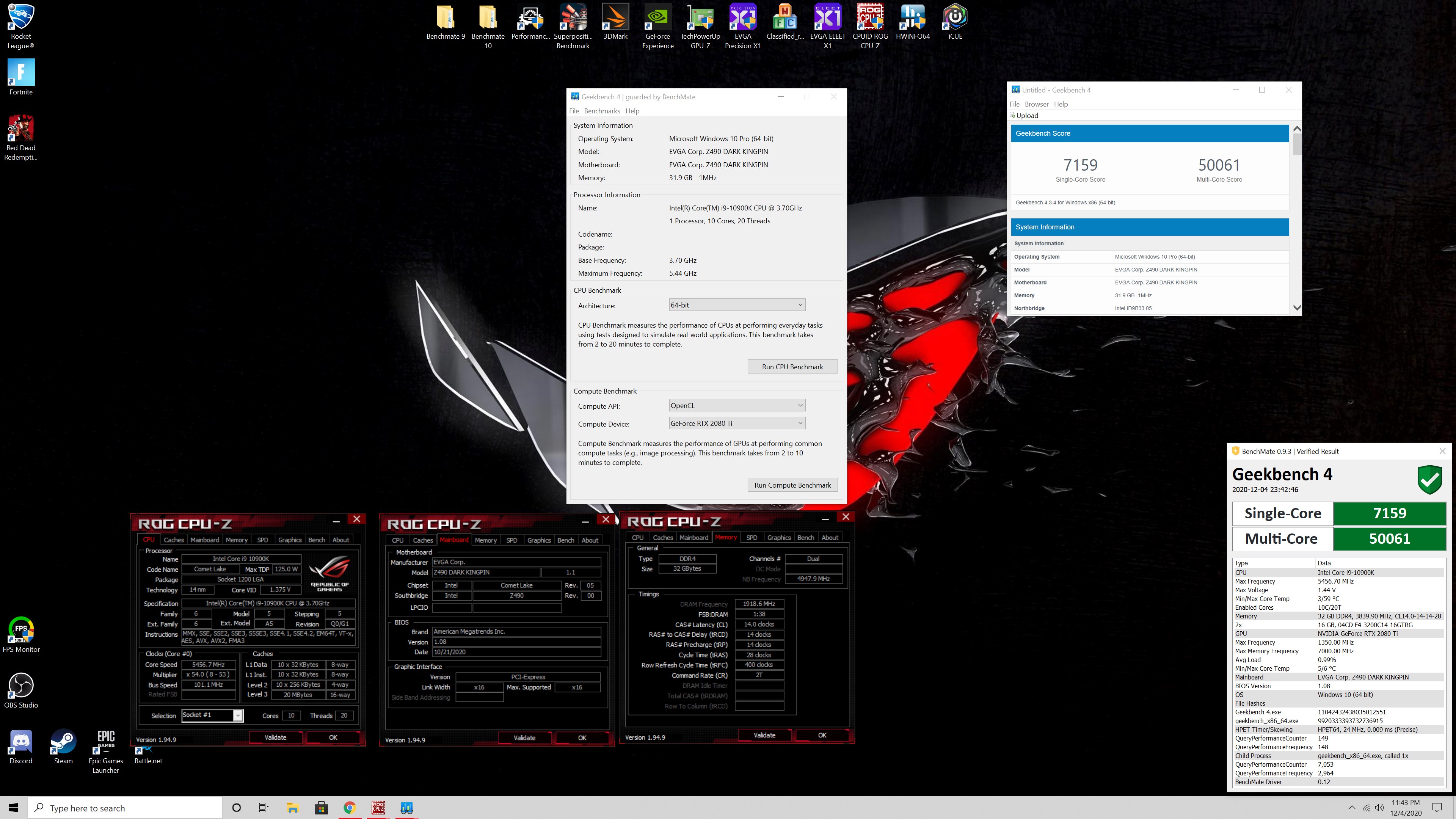Expand Compute API OpenCL dropdown
Image resolution: width=1456 pixels, height=819 pixels.
click(737, 406)
